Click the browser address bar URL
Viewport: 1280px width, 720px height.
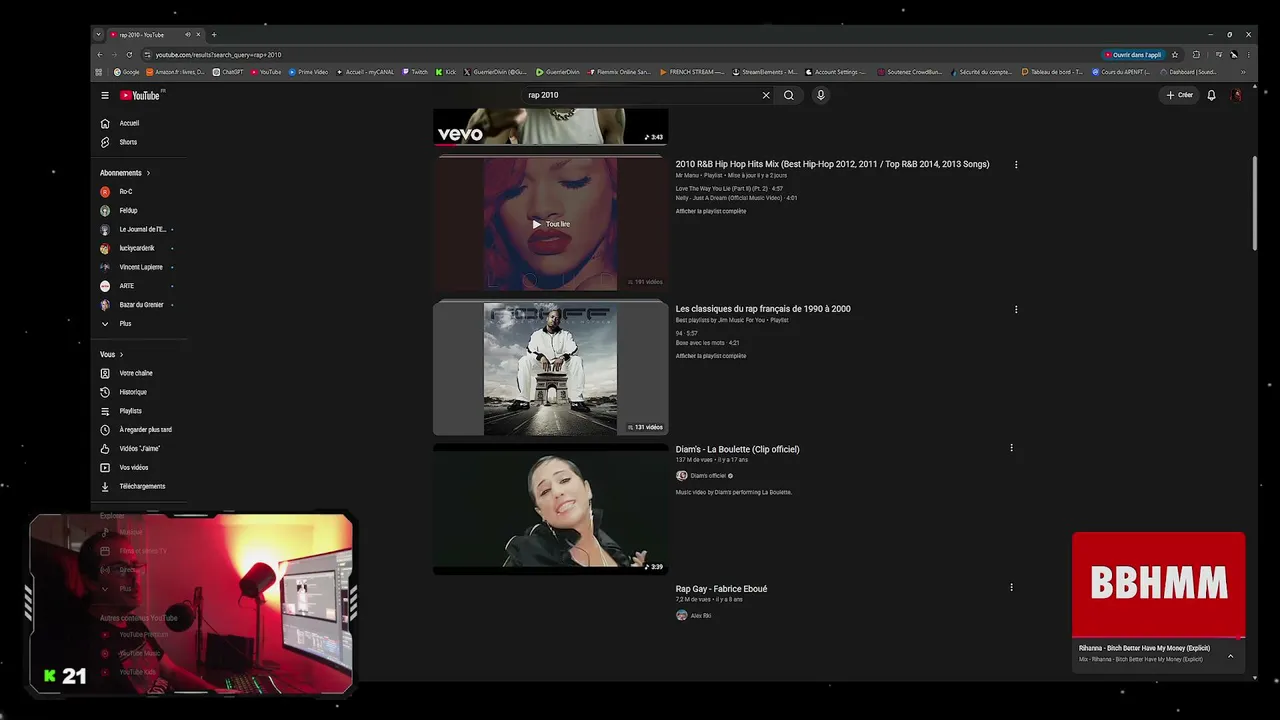point(218,55)
